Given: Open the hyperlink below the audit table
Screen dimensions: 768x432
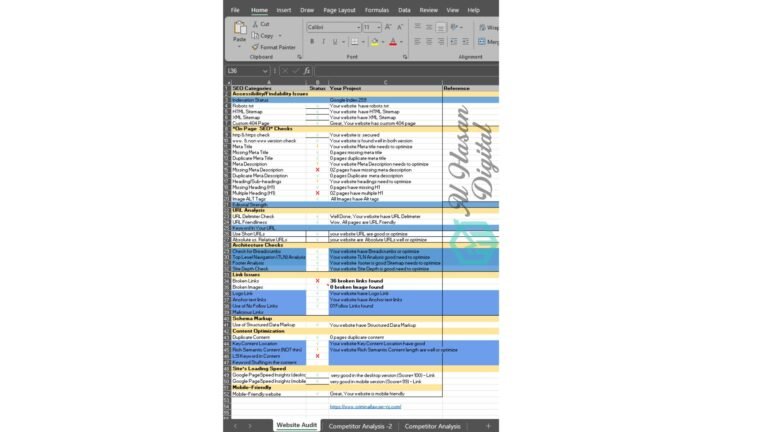Looking at the screenshot, I should pos(365,407).
